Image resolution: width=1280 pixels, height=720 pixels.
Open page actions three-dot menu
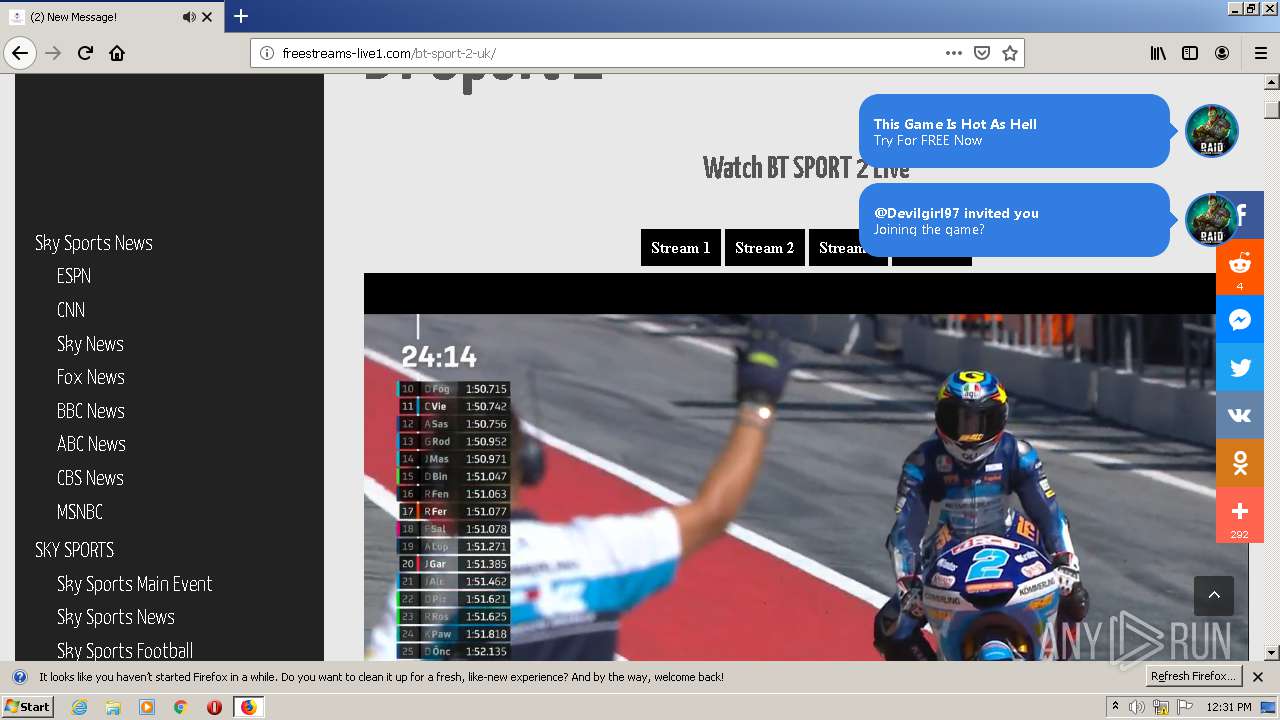(953, 53)
